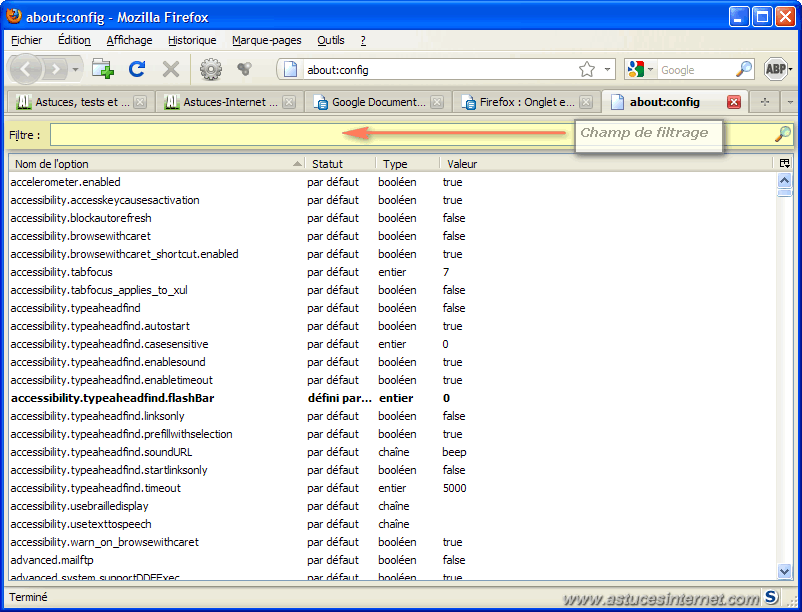Open the Outils menu

coord(330,40)
